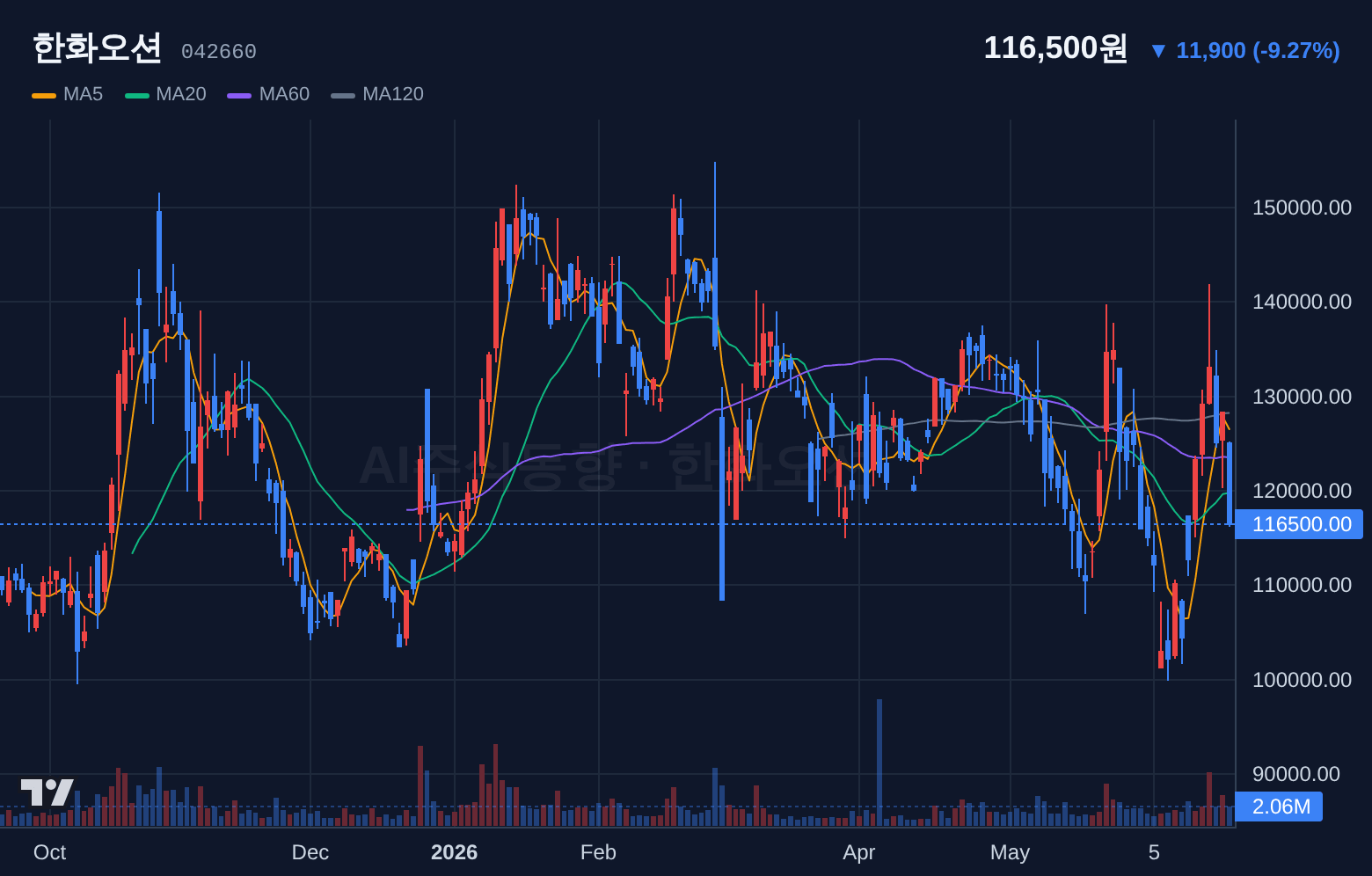Select the MA60 legend label
Viewport: 1372px width, 876px height.
pos(284,94)
